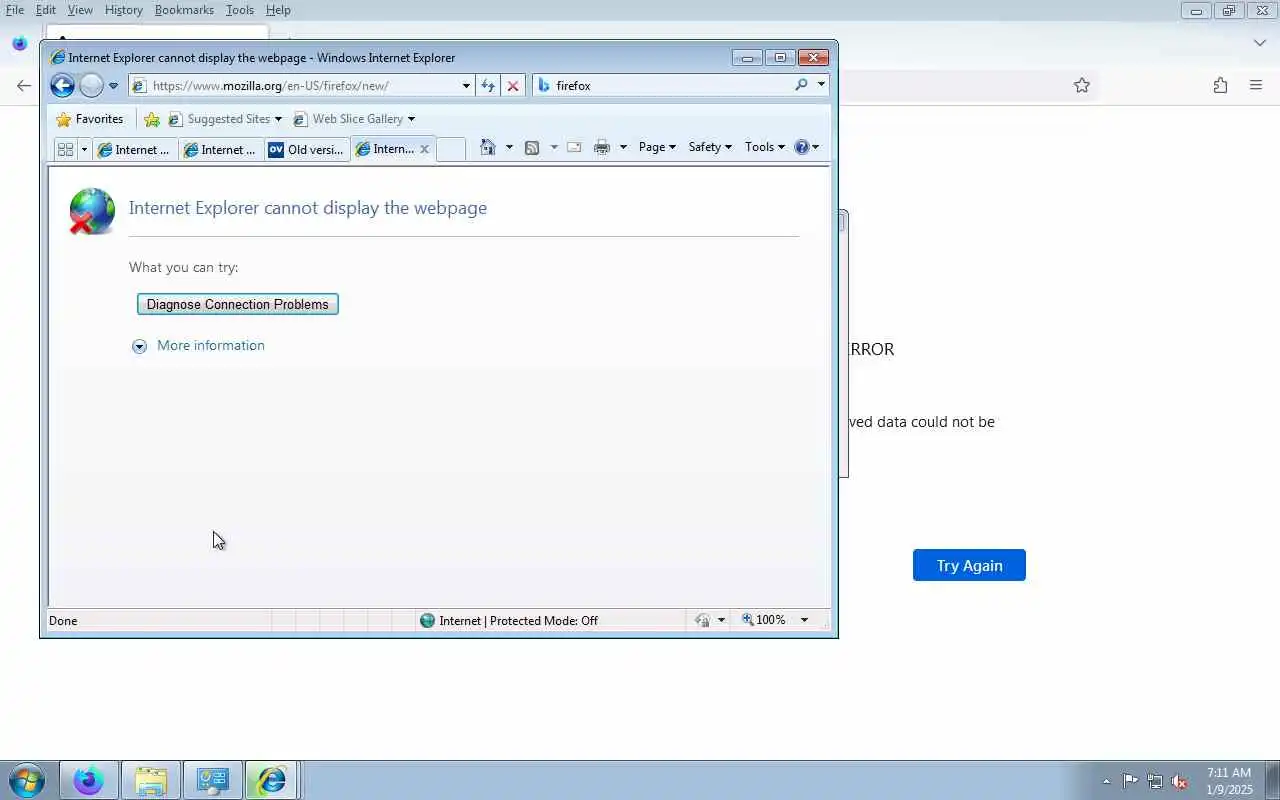
Task: Bookmark page with Firefox star icon
Action: point(1081,86)
